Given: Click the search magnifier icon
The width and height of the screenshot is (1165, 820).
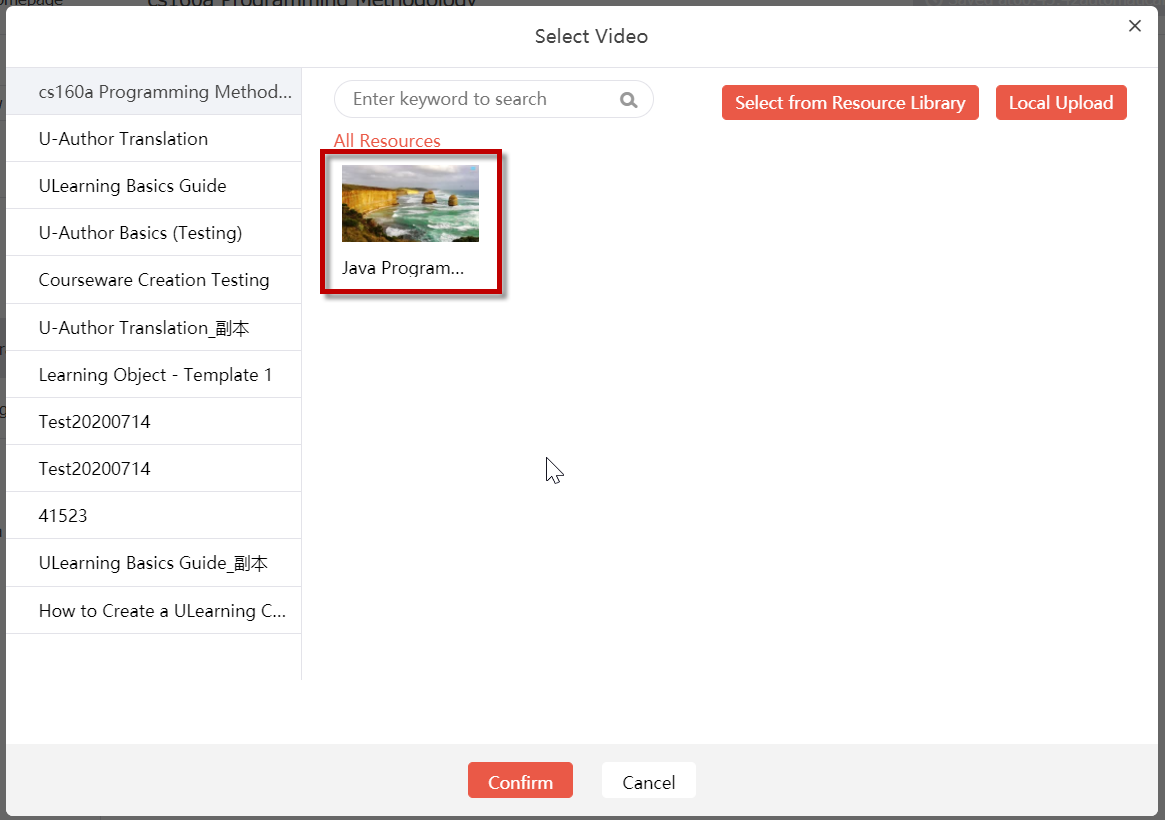Looking at the screenshot, I should [629, 100].
